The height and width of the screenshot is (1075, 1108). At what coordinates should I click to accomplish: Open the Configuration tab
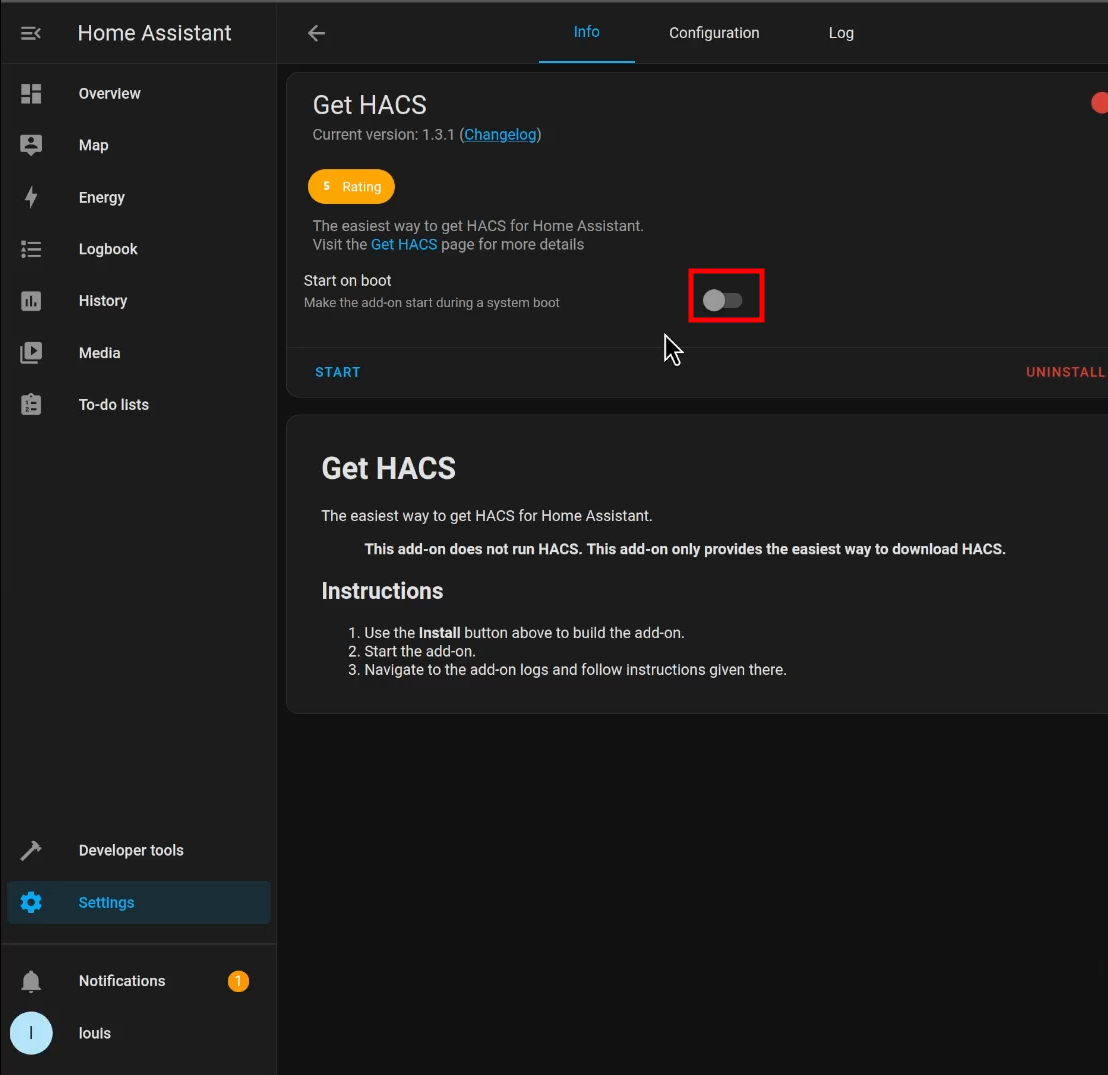coord(714,33)
